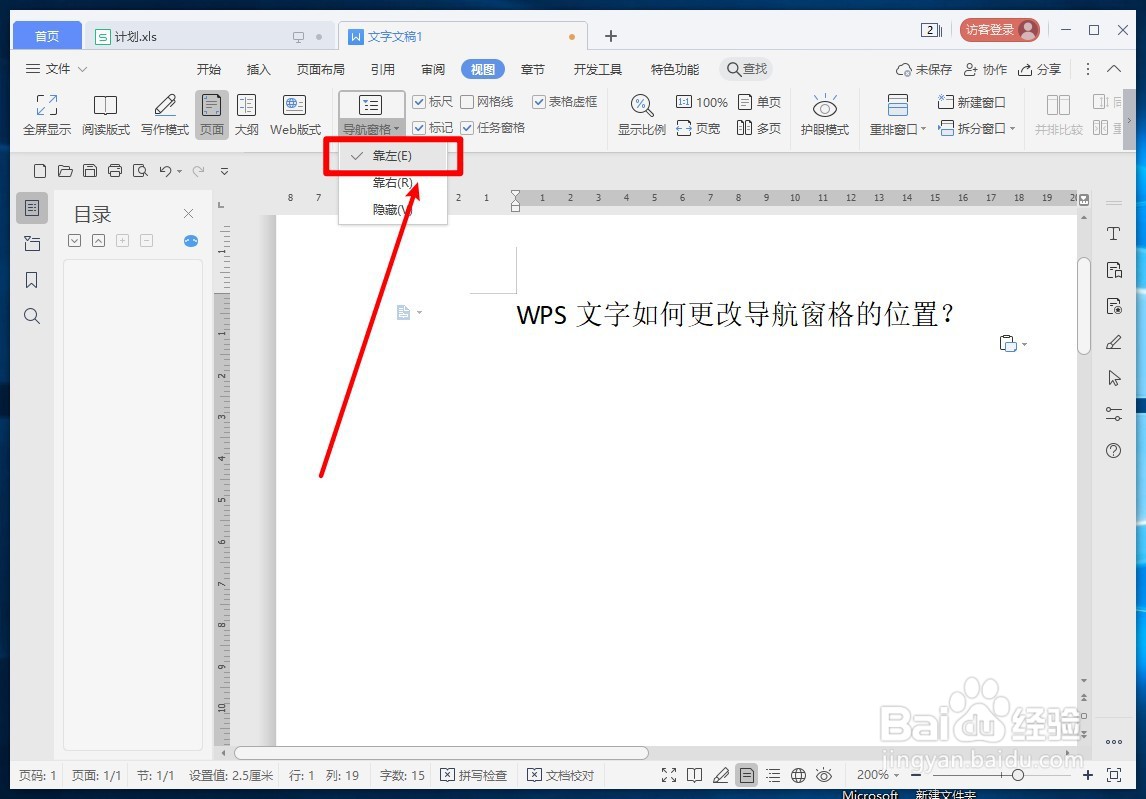Expand the split window (拆分窗口) dropdown
The image size is (1146, 799).
[977, 129]
